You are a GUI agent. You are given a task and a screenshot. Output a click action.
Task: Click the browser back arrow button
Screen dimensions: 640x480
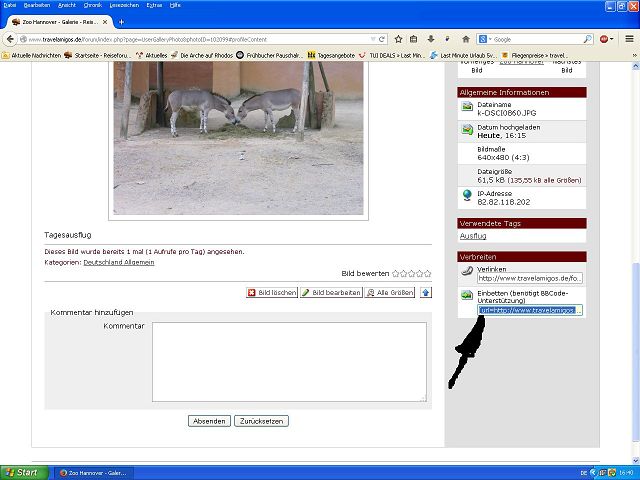[9, 39]
